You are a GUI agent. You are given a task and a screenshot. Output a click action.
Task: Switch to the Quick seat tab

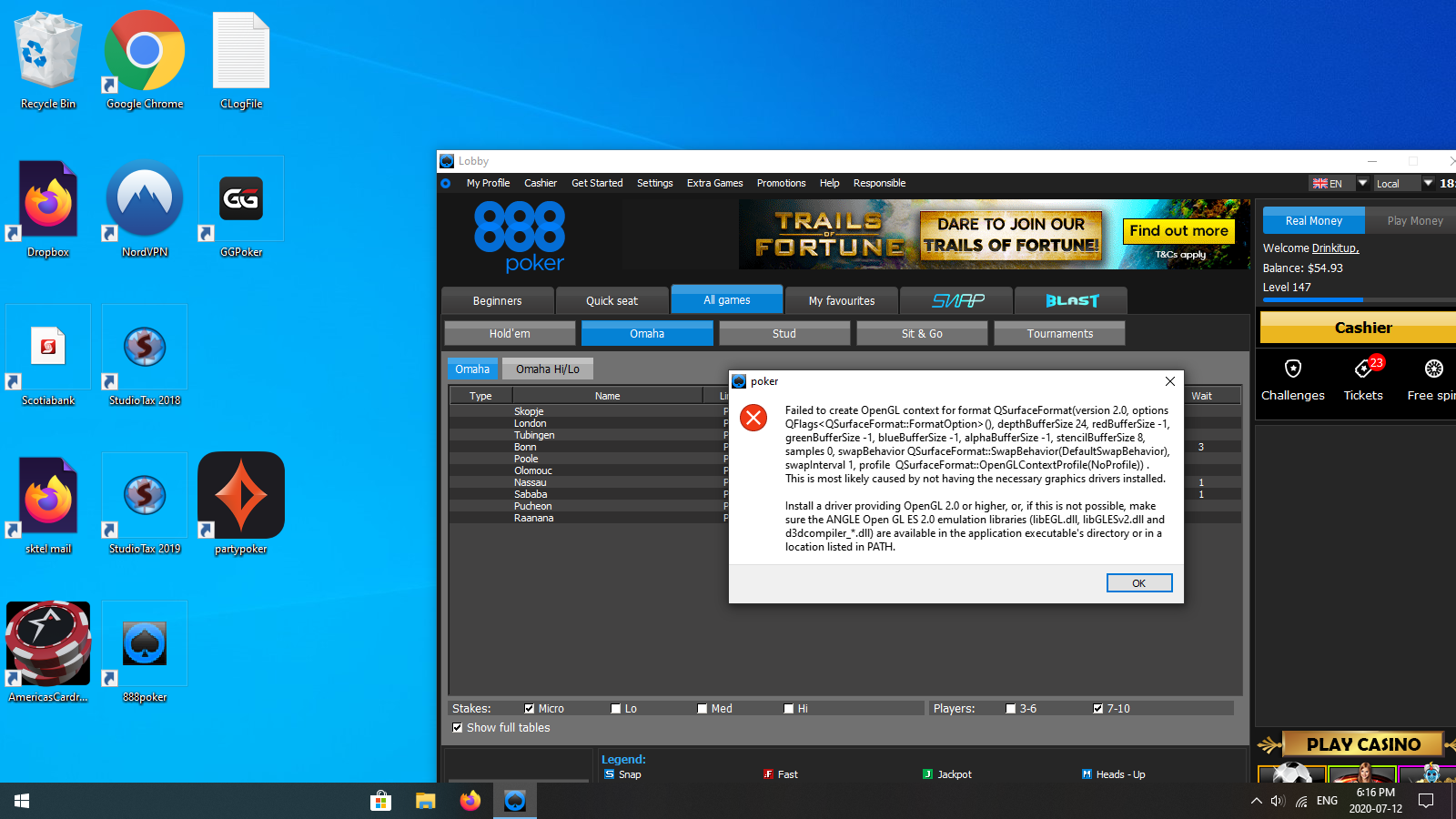coord(612,300)
